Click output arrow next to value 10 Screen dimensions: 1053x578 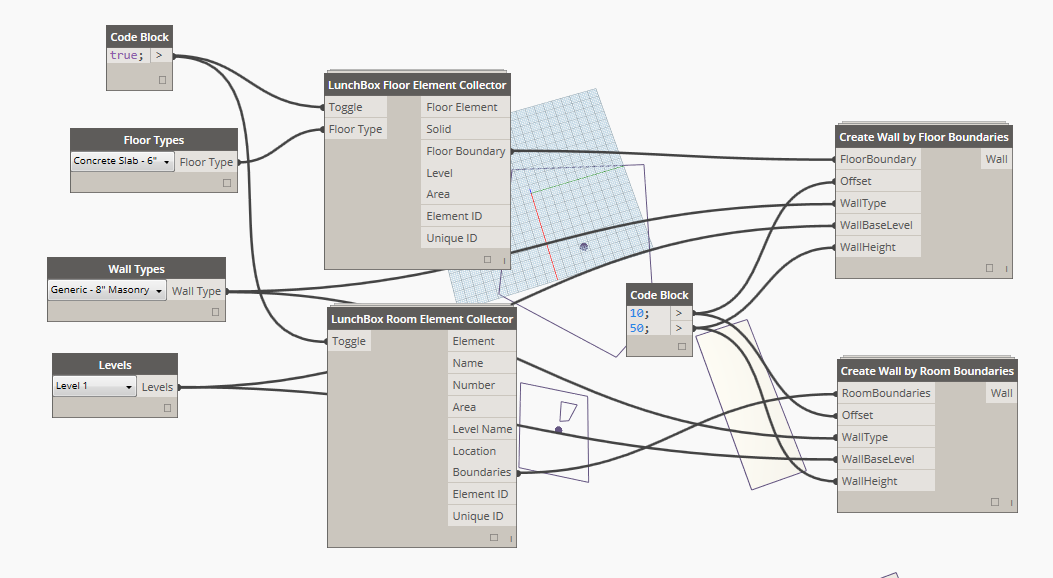(x=679, y=313)
